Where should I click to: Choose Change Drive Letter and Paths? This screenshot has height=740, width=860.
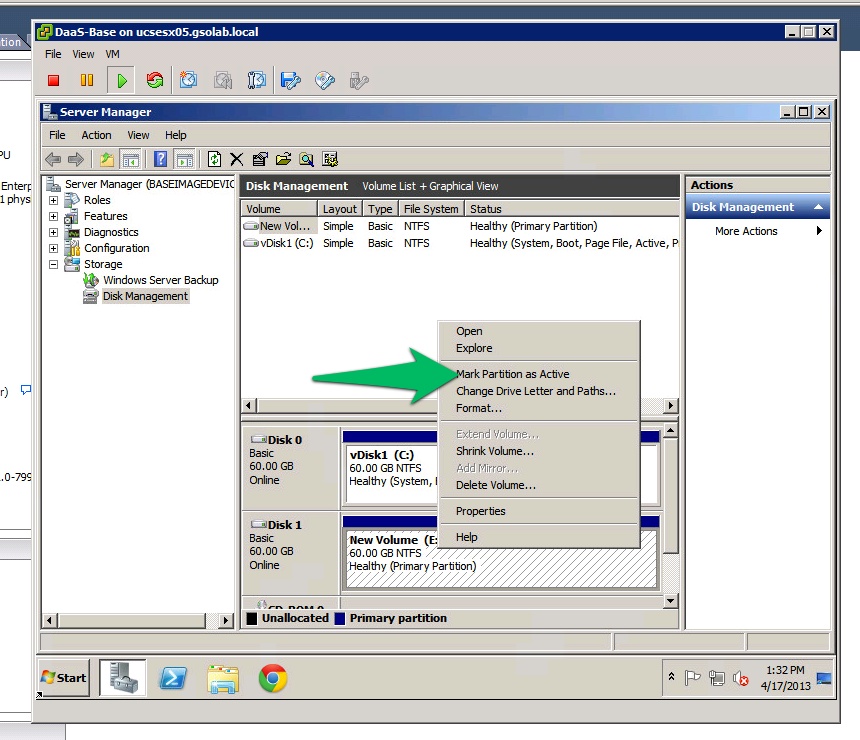(539, 391)
